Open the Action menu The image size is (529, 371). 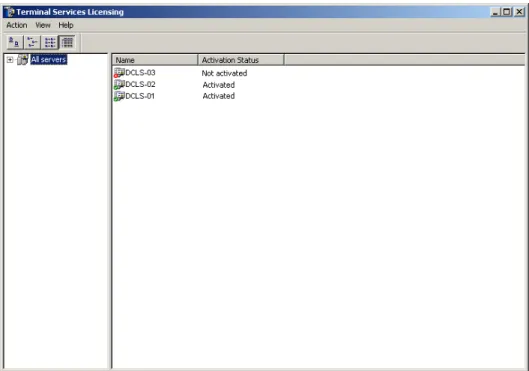(17, 25)
